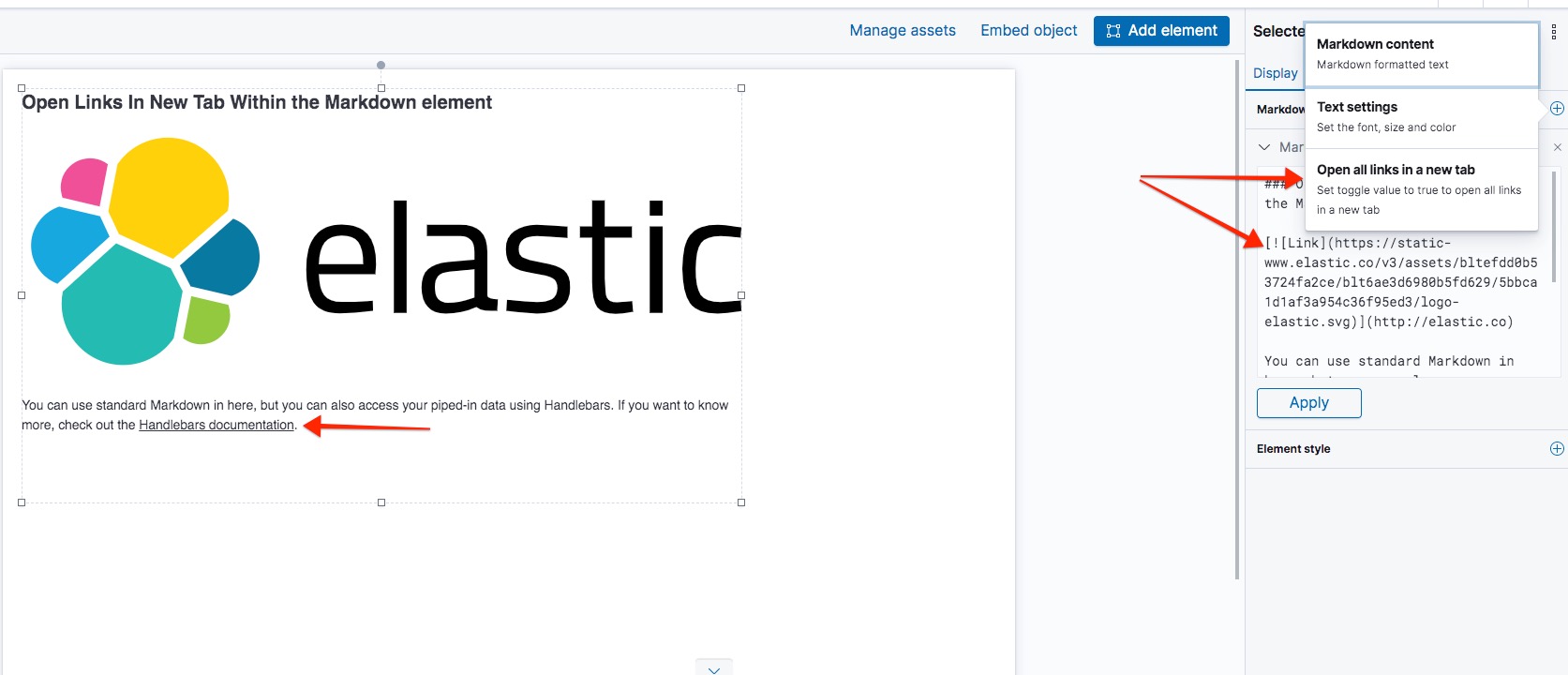The width and height of the screenshot is (1568, 675).
Task: Add an Element style with plus icon
Action: tap(1557, 449)
